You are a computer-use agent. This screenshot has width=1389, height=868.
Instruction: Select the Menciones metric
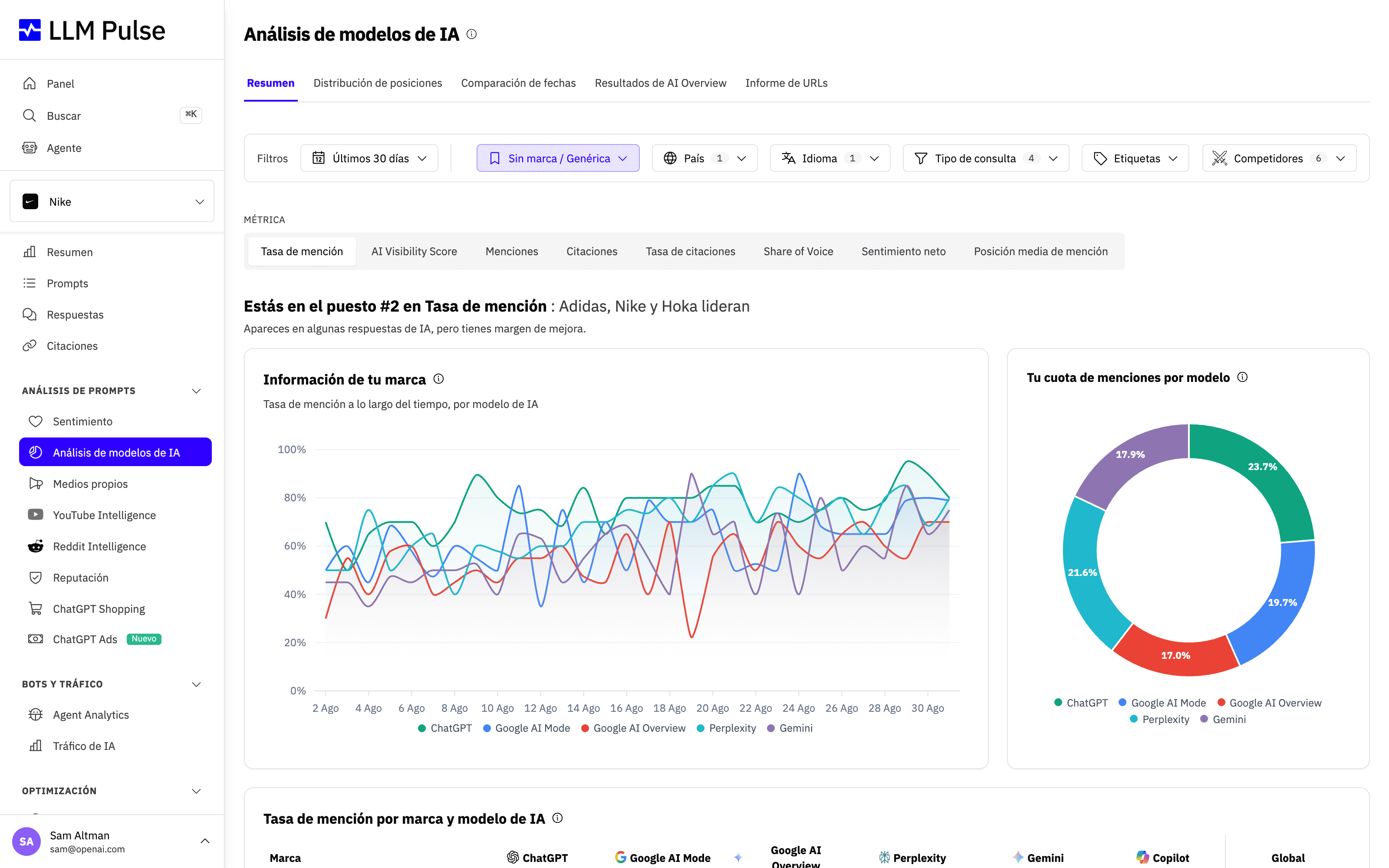pyautogui.click(x=511, y=251)
